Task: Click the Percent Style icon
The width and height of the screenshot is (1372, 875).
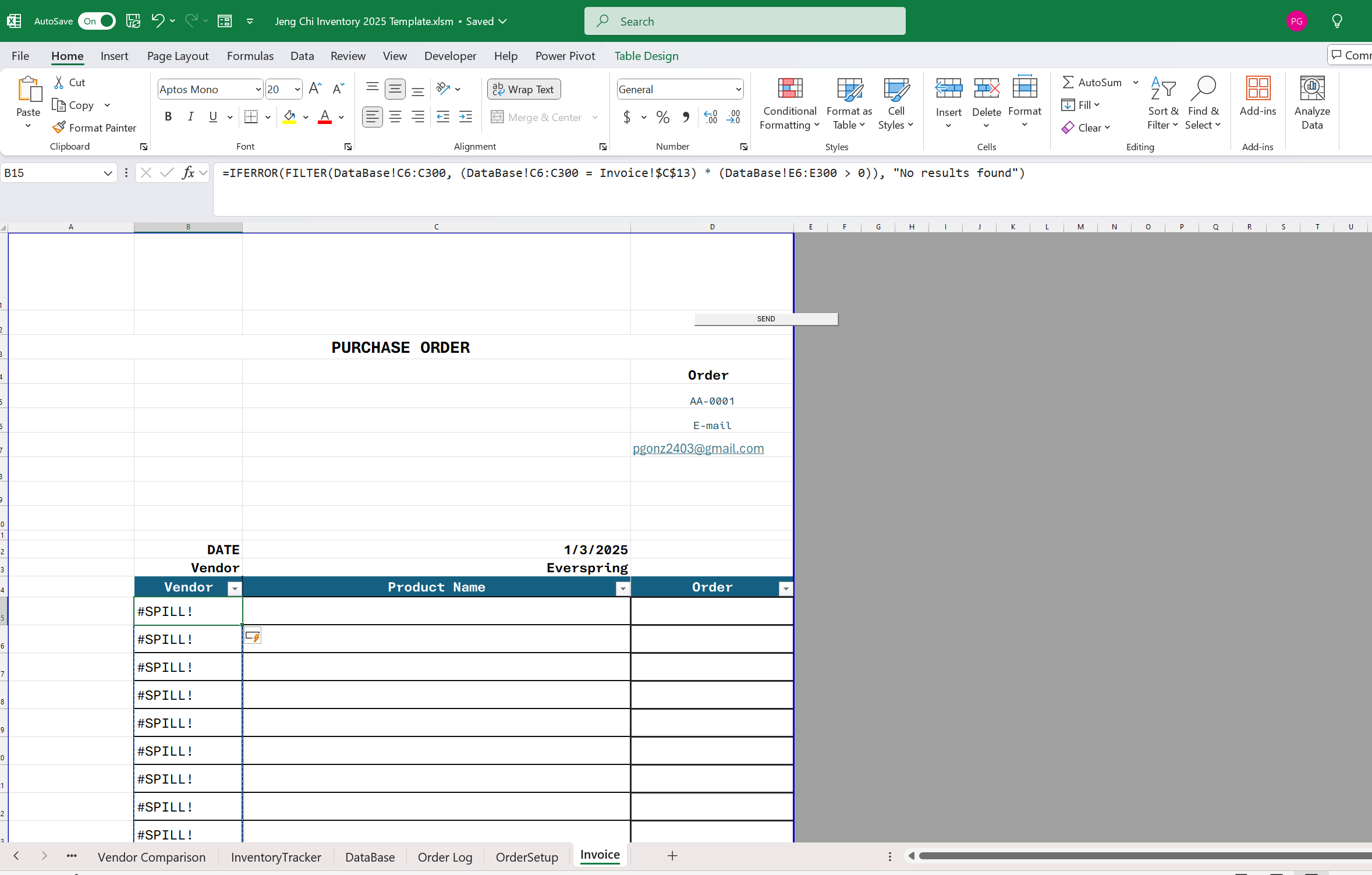Action: coord(662,117)
